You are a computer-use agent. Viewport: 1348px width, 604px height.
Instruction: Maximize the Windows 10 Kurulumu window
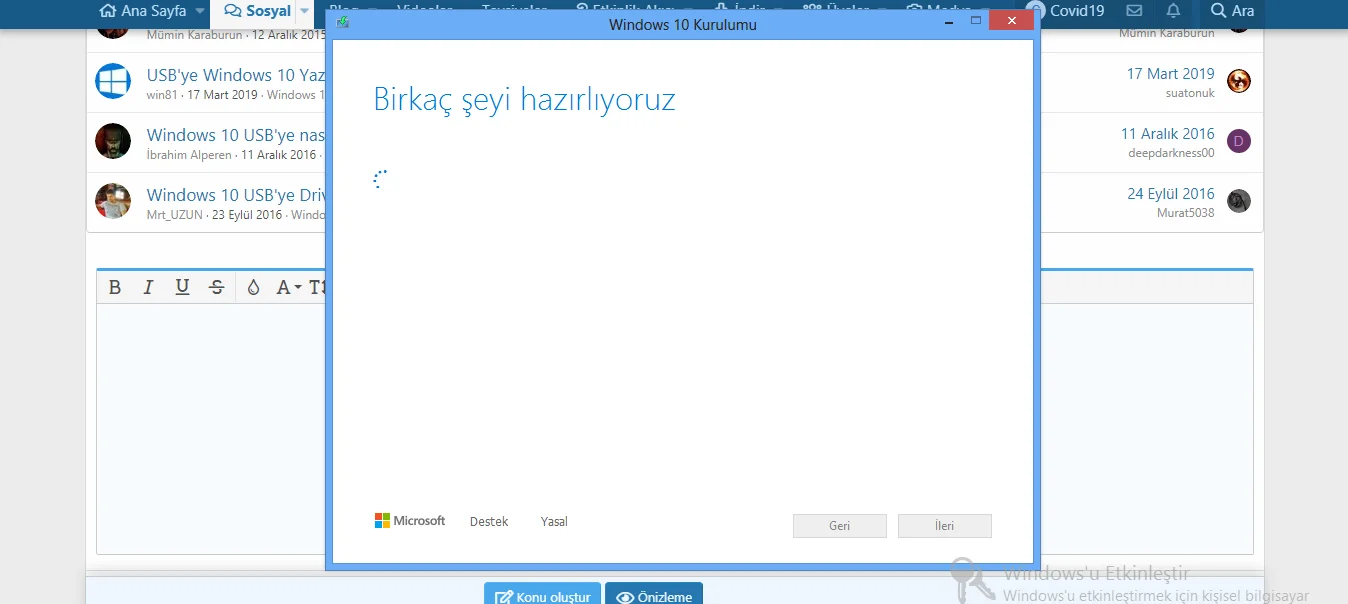(976, 21)
